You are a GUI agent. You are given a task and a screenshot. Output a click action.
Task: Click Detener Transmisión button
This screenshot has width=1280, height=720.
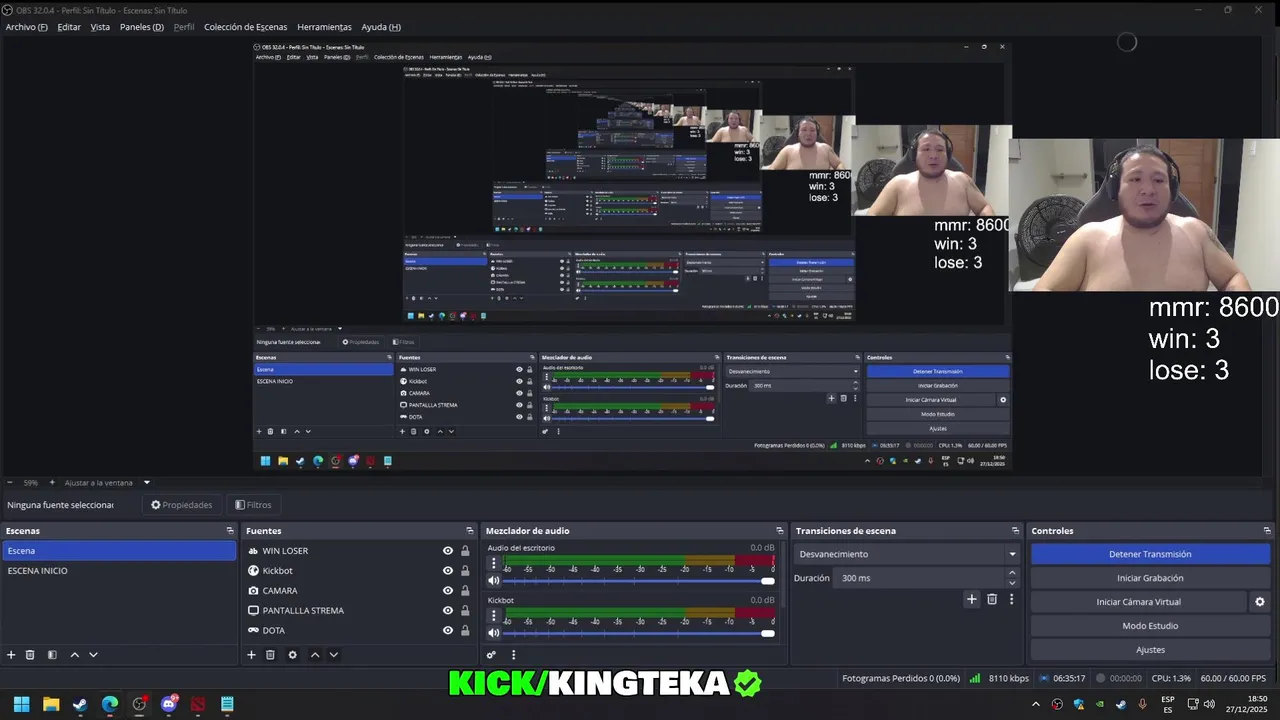tap(1150, 554)
